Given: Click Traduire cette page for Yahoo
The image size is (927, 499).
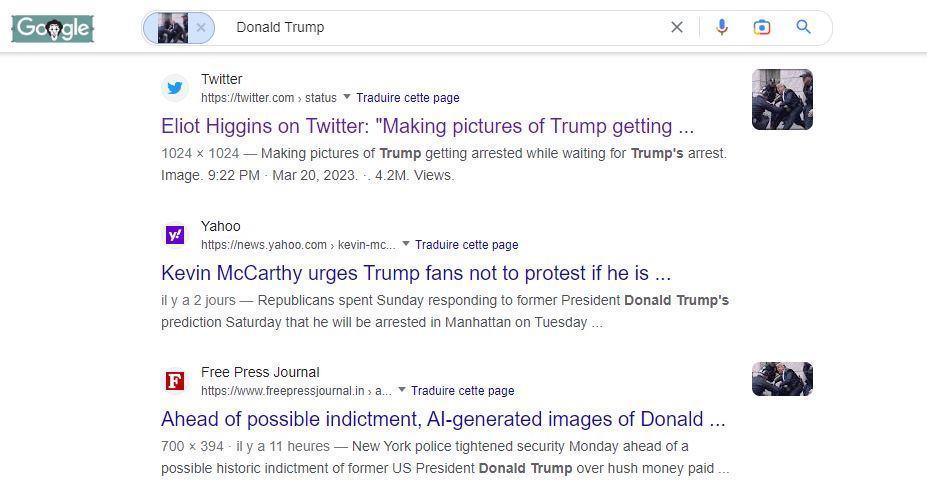Looking at the screenshot, I should (x=467, y=245).
